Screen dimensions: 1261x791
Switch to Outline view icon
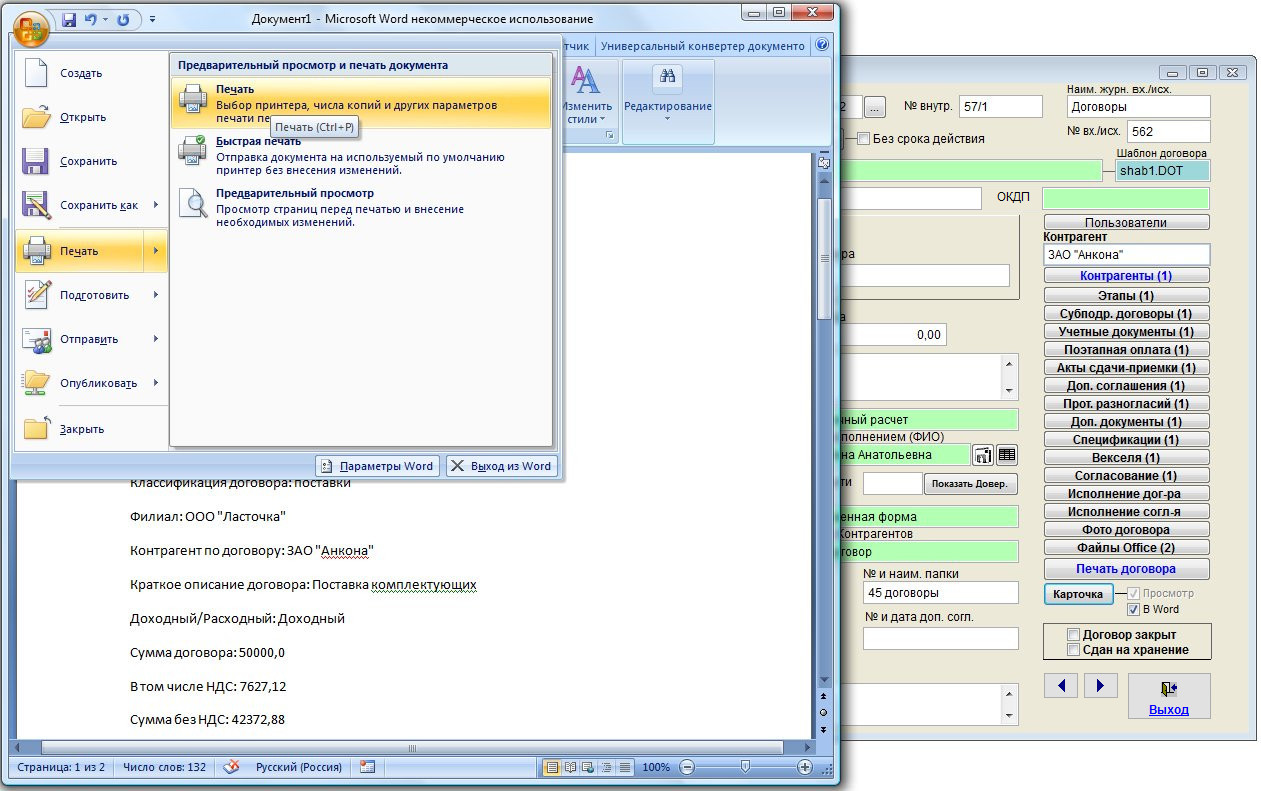tap(605, 767)
